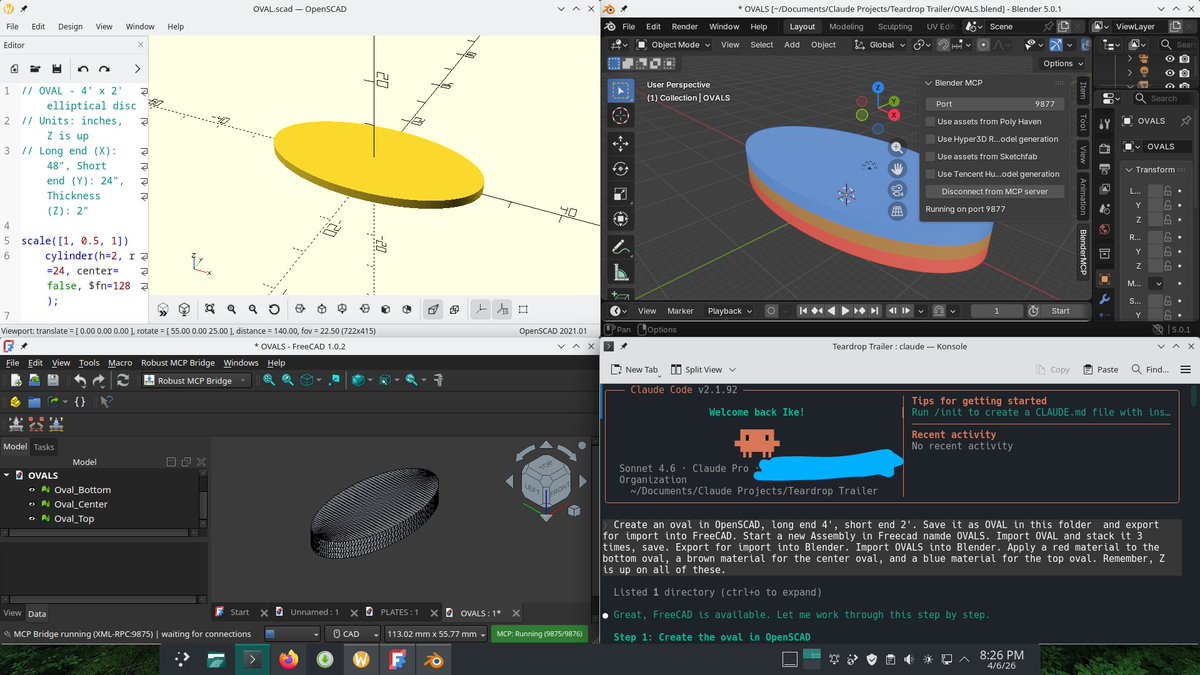This screenshot has width=1200, height=675.
Task: Toggle Blender snapping magnet button
Action: coord(943,45)
